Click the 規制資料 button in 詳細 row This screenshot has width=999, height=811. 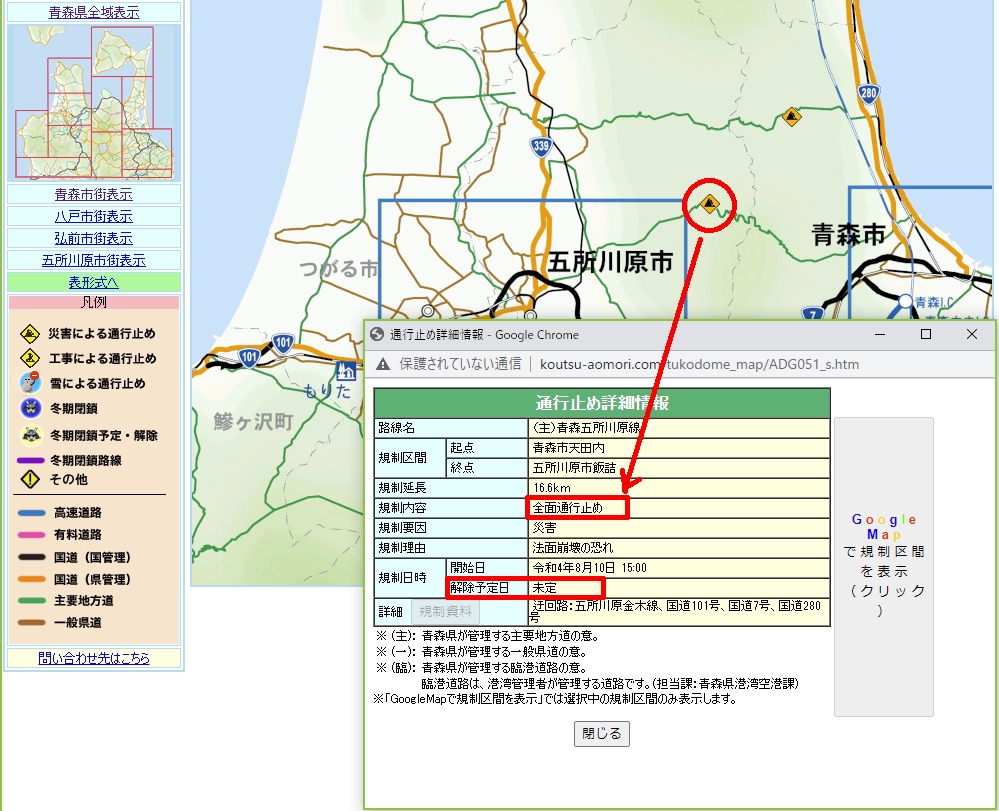(x=445, y=612)
